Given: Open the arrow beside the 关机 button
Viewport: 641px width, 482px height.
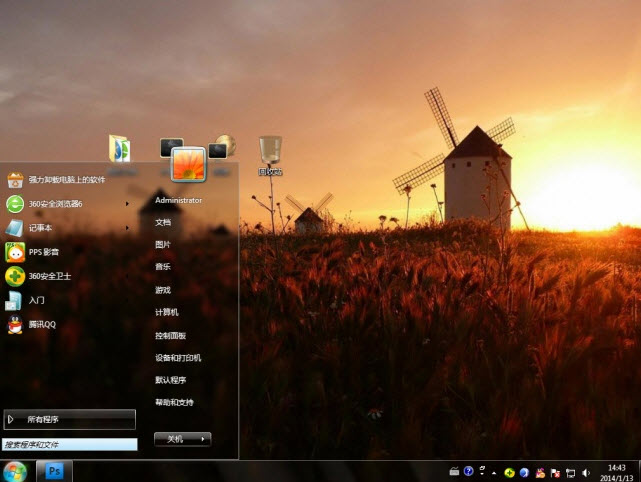Looking at the screenshot, I should pos(203,438).
